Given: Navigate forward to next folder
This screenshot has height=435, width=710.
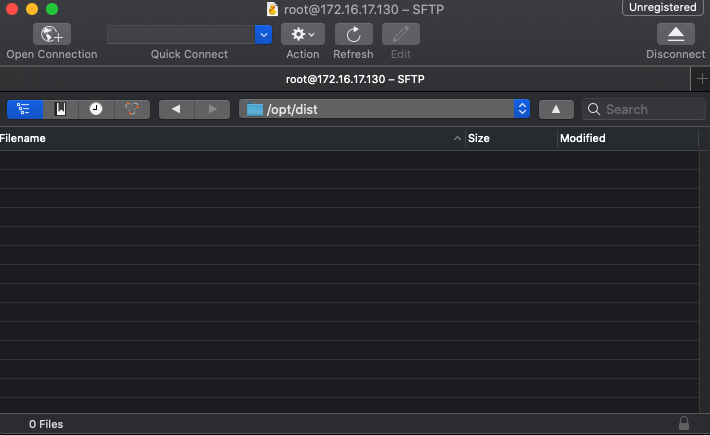Looking at the screenshot, I should 211,109.
